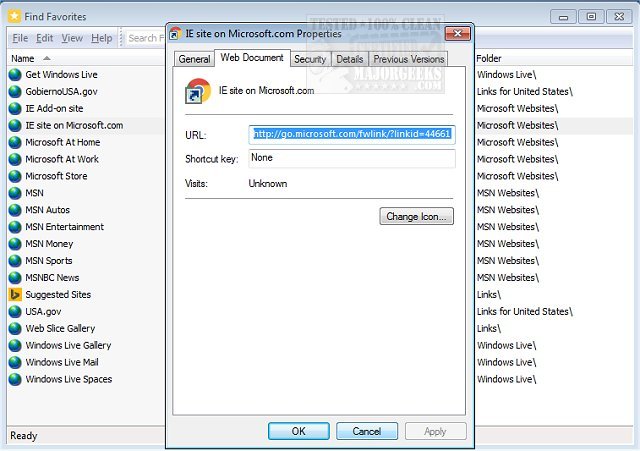Screen dimensions: 640x451
Task: Click the globe icon beside IE site on Microsoft.com row
Action: [15, 125]
